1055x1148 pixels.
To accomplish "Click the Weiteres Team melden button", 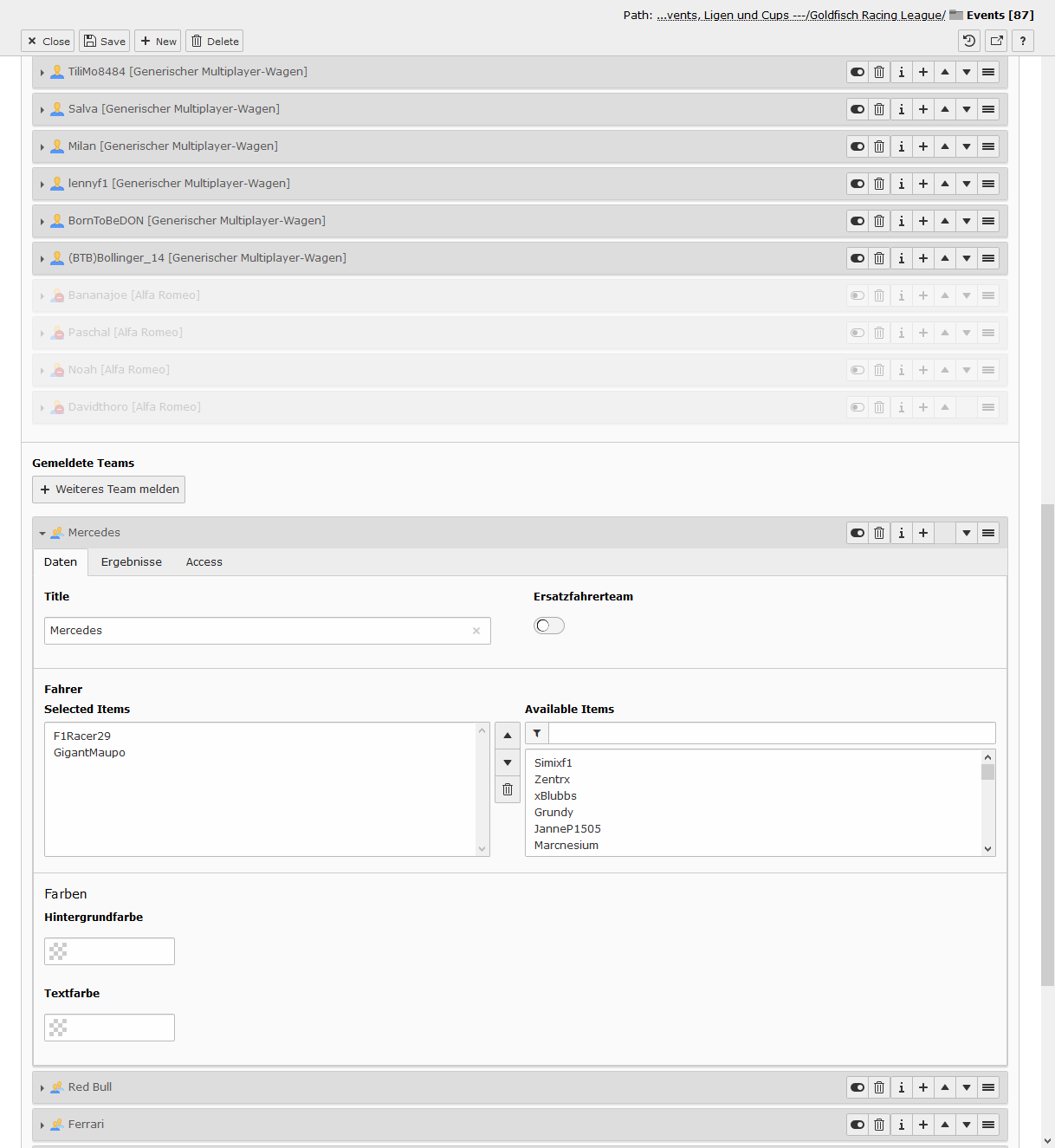I will click(x=109, y=490).
